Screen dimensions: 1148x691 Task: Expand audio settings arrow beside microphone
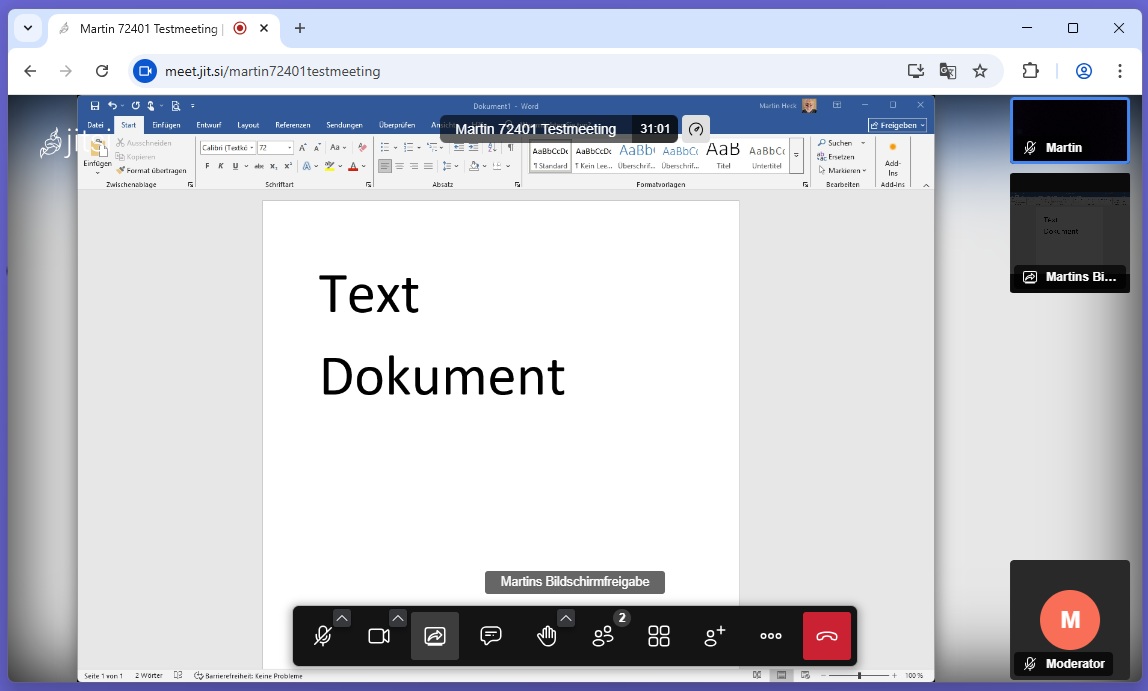[x=342, y=618]
